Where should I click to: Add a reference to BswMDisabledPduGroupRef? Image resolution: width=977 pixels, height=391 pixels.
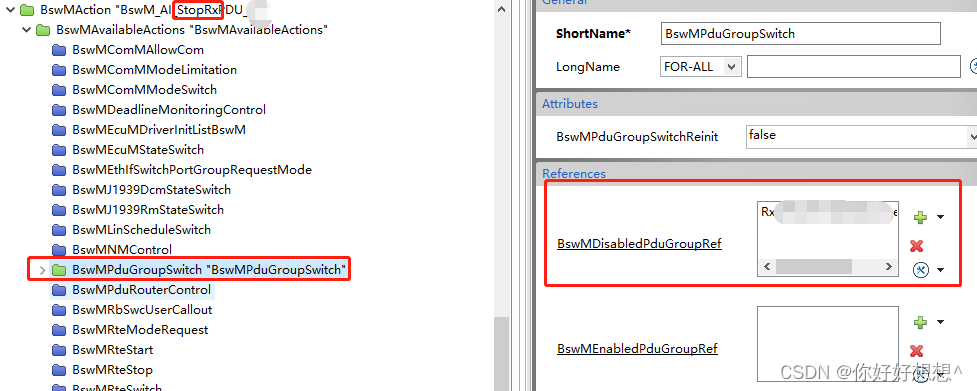pos(920,217)
